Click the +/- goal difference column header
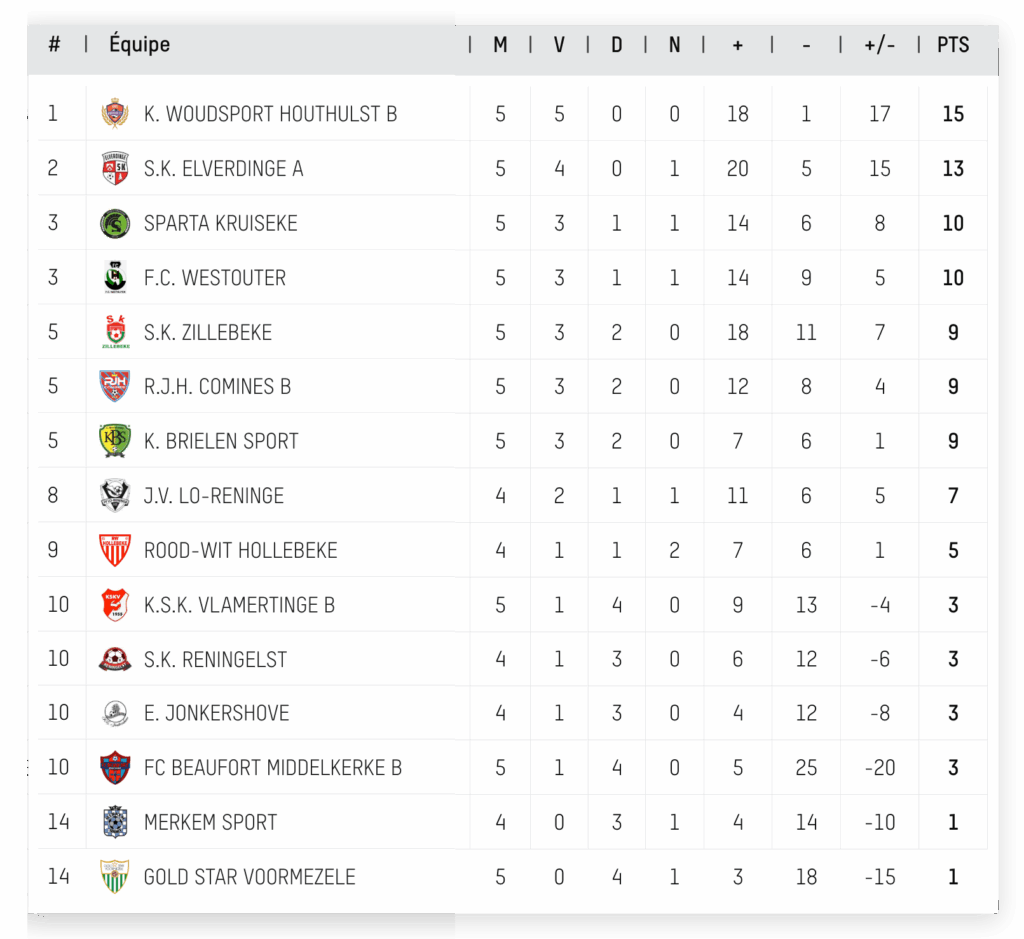This screenshot has height=939, width=1024. pyautogui.click(x=879, y=44)
